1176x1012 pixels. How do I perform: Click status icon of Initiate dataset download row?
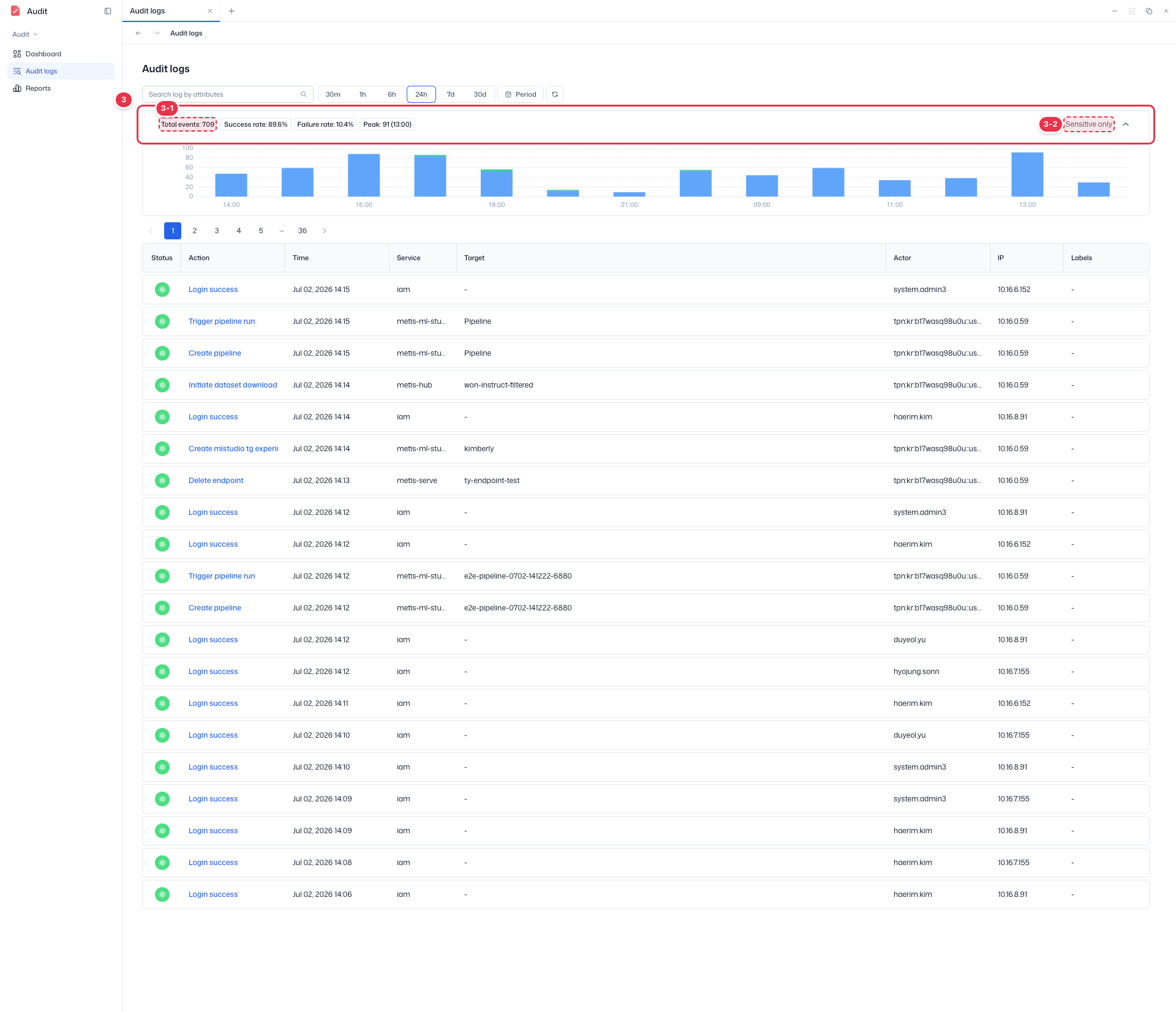pos(162,385)
